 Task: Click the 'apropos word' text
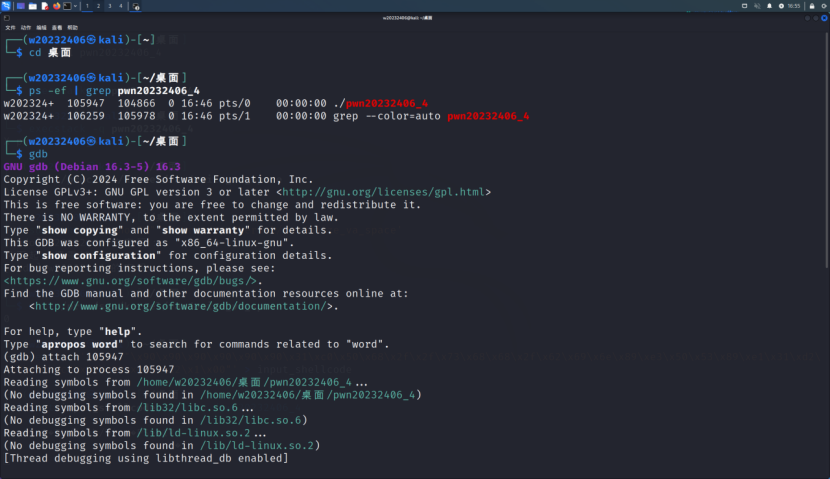click(x=79, y=345)
